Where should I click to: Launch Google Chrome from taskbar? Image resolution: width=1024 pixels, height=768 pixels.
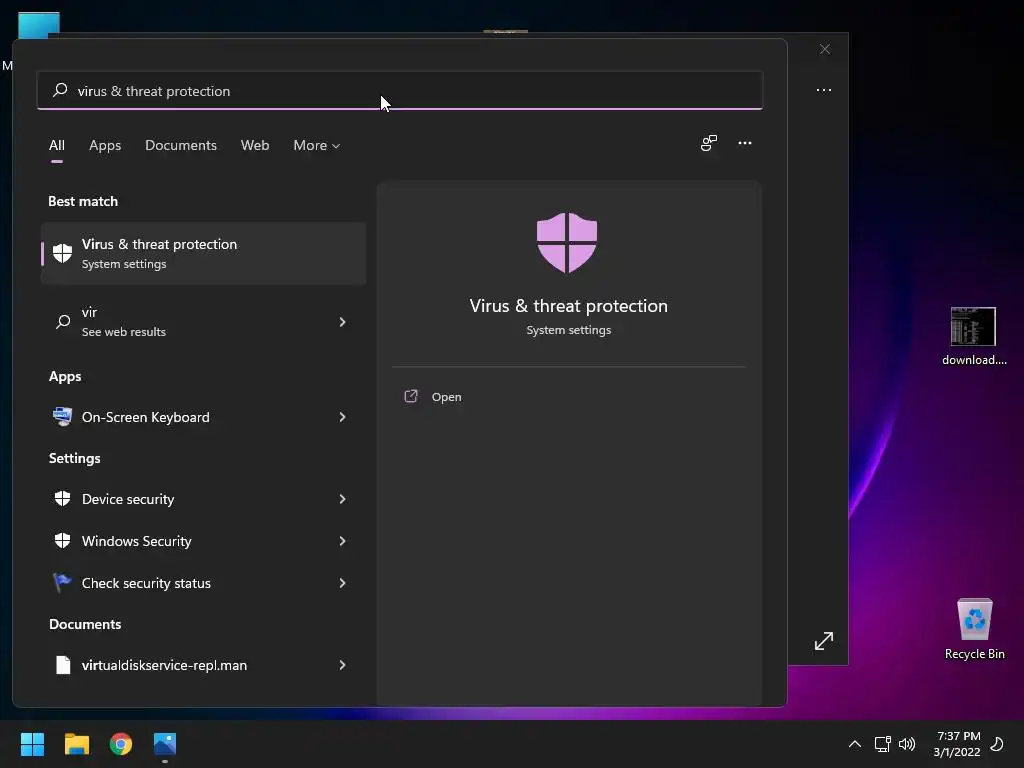tap(121, 744)
